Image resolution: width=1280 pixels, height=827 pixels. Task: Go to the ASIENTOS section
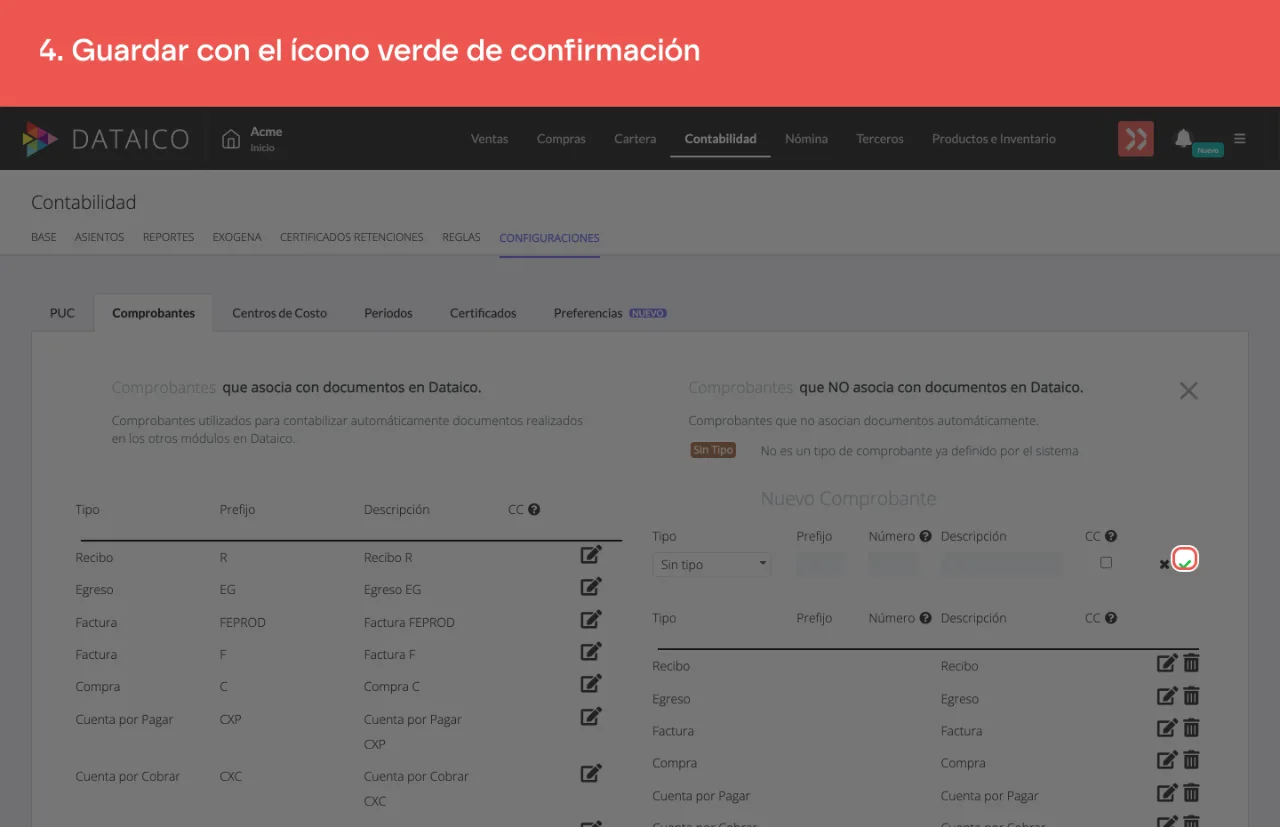coord(100,237)
